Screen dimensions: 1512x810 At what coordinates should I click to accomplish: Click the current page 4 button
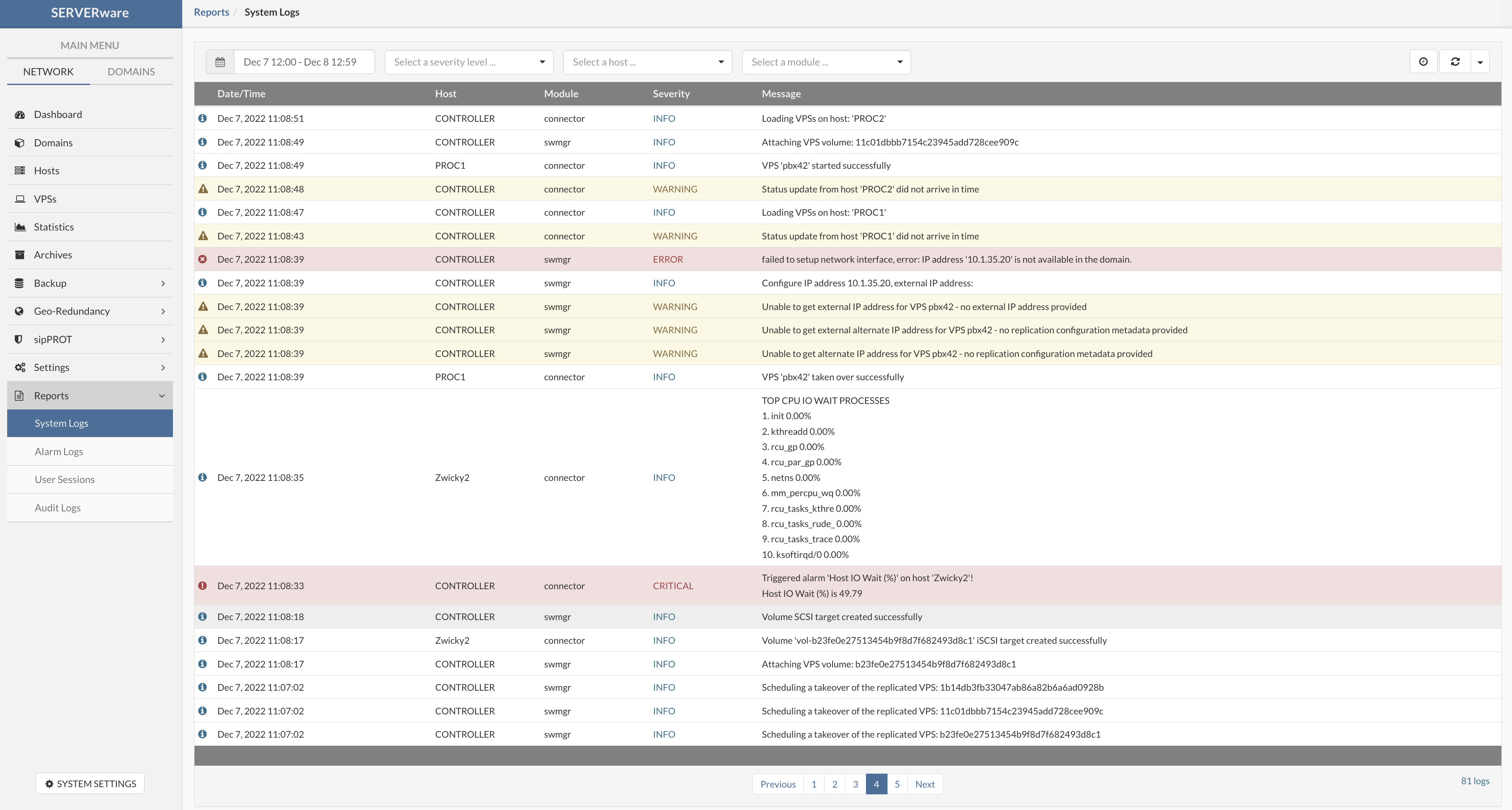coord(877,784)
